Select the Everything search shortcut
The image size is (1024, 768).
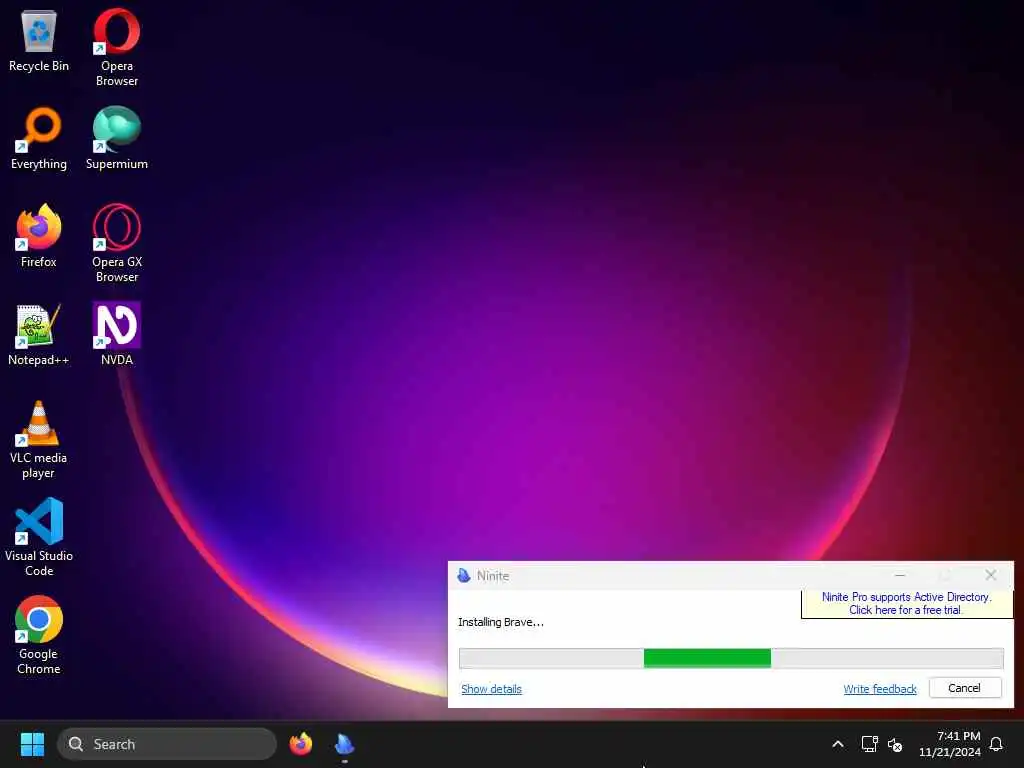(39, 138)
